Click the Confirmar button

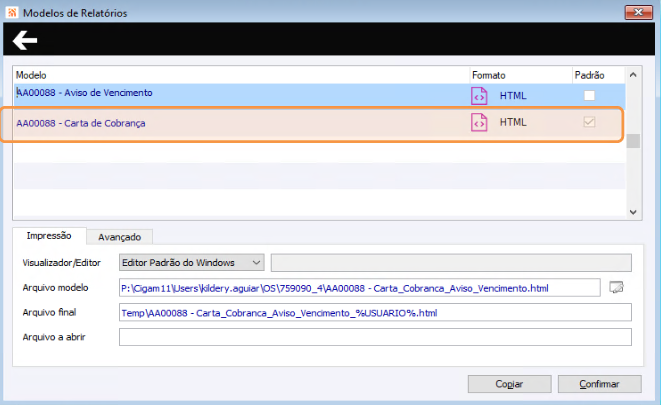click(599, 384)
